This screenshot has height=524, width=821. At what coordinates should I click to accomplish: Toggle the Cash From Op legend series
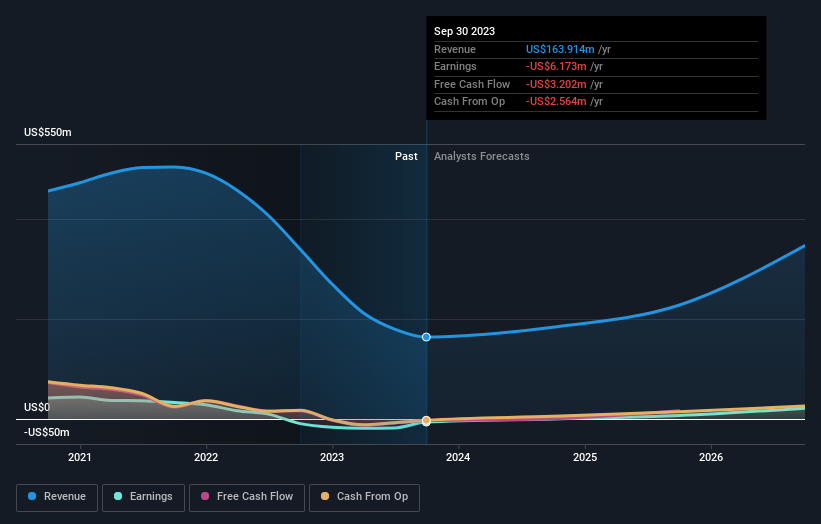(364, 497)
